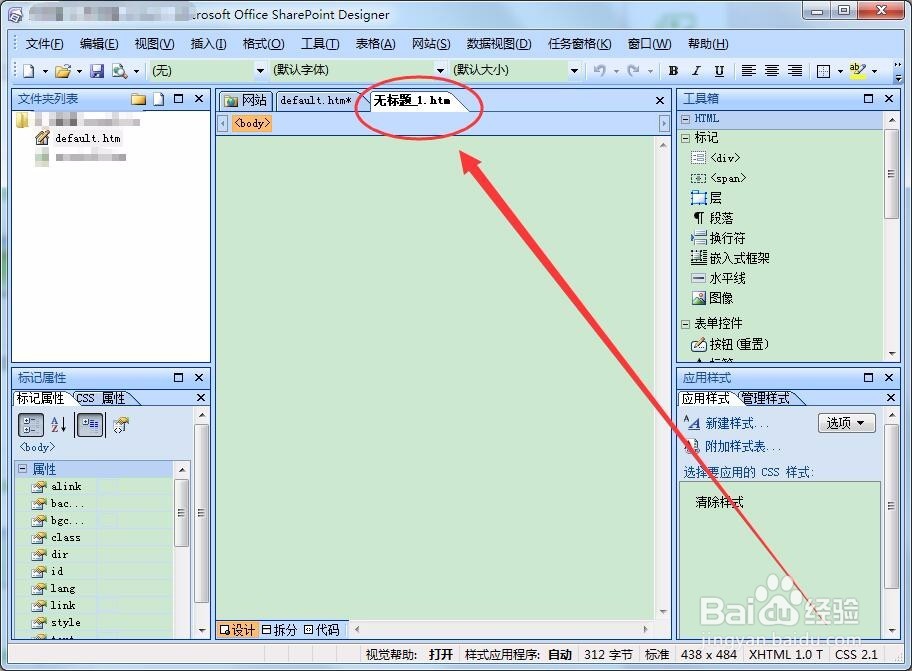Switch to the CSS 属性 tab
Viewport: 912px width, 671px height.
pyautogui.click(x=101, y=398)
